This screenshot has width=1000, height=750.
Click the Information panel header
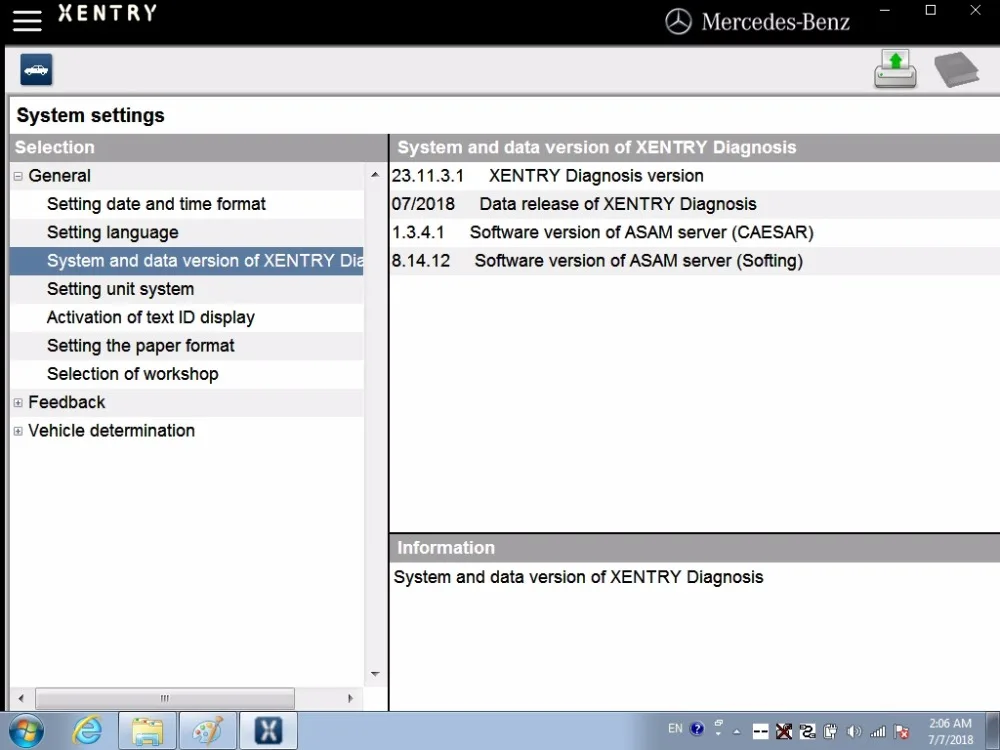point(695,548)
